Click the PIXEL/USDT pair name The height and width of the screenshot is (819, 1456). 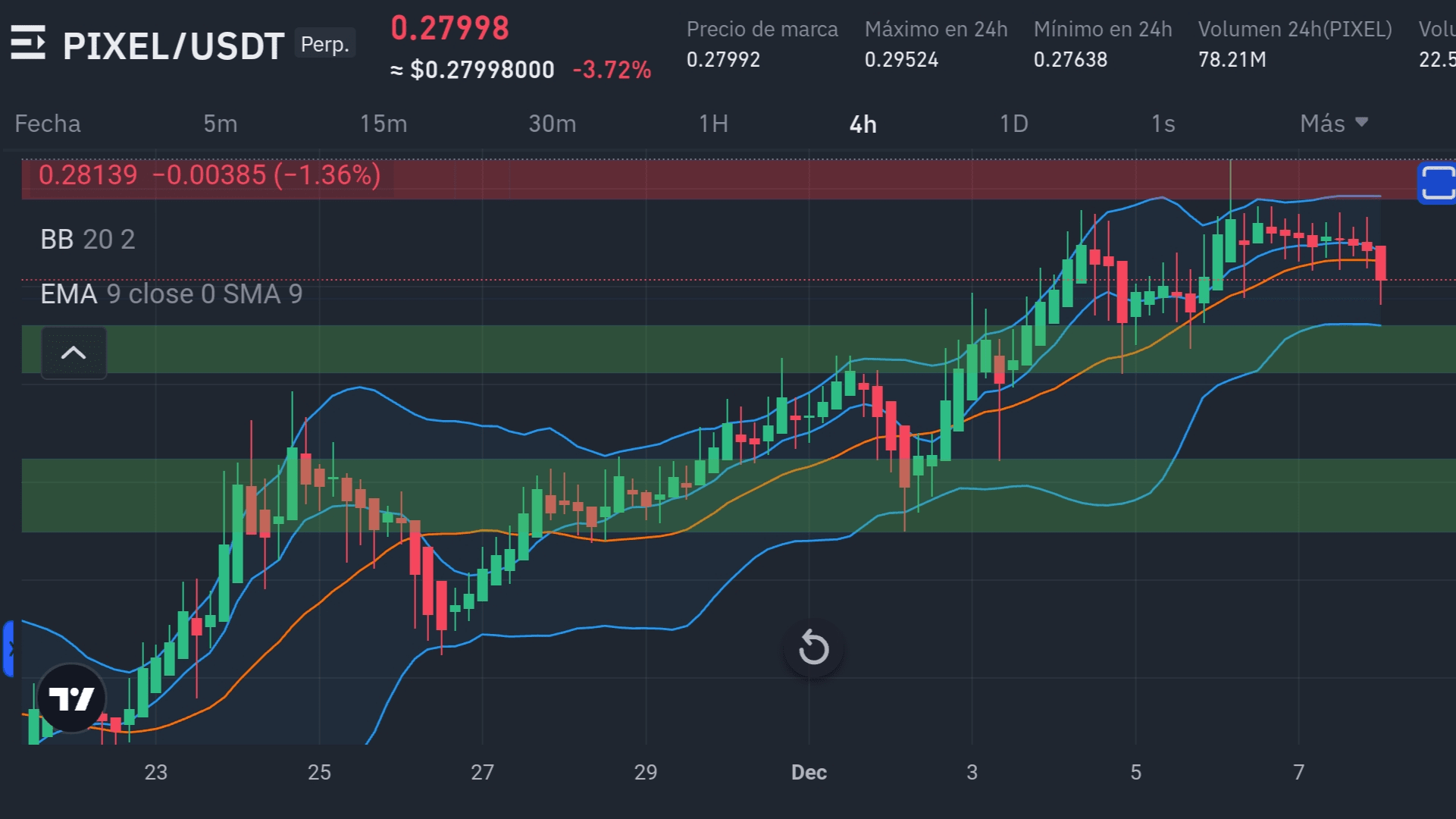(x=174, y=46)
